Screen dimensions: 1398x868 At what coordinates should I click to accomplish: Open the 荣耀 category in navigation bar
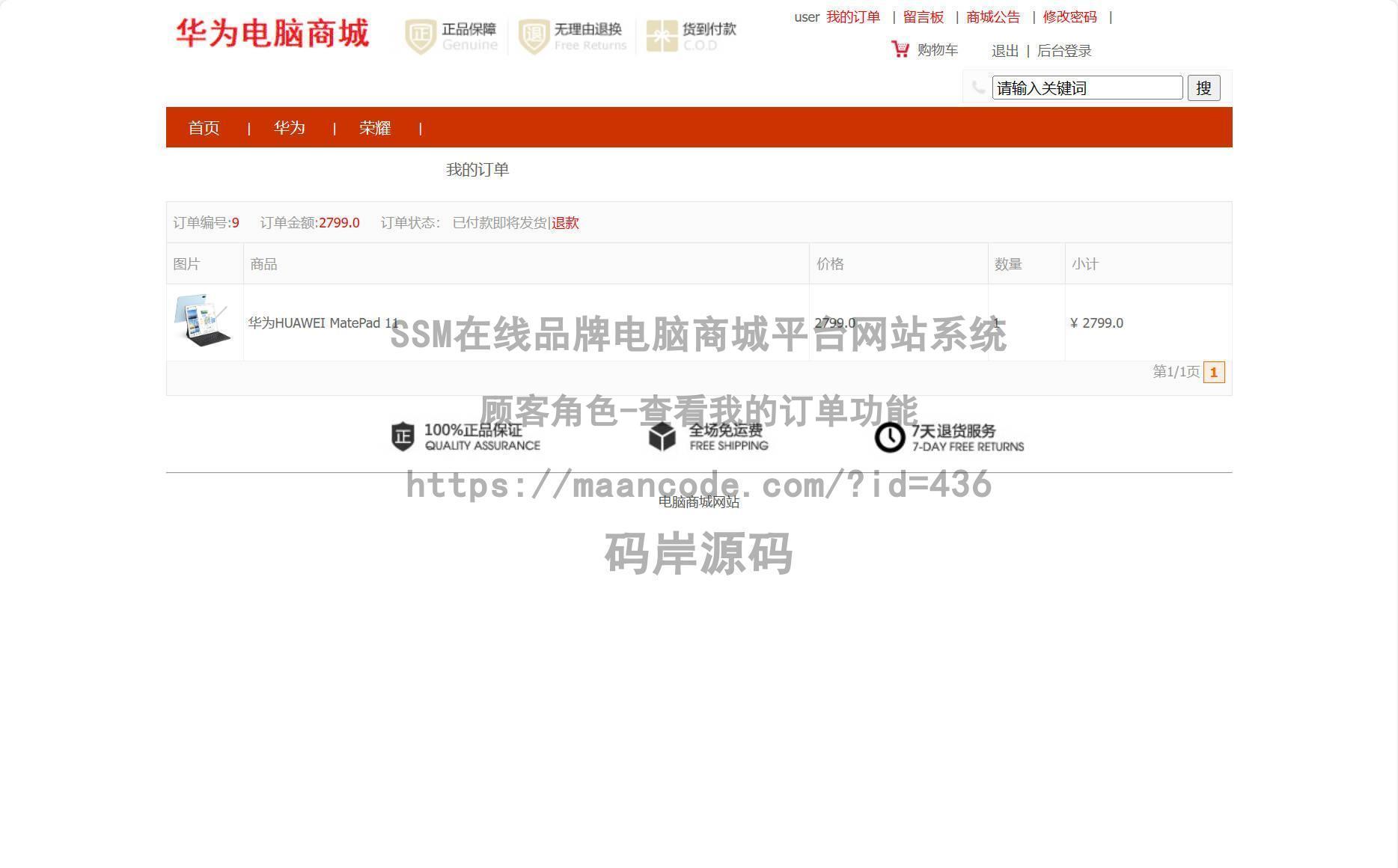click(x=375, y=128)
